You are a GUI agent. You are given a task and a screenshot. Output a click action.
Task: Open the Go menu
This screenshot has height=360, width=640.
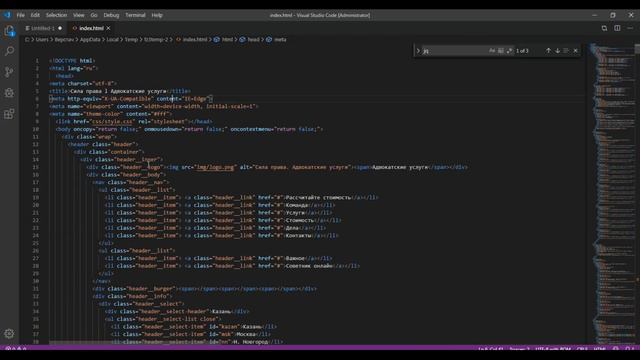click(x=94, y=15)
